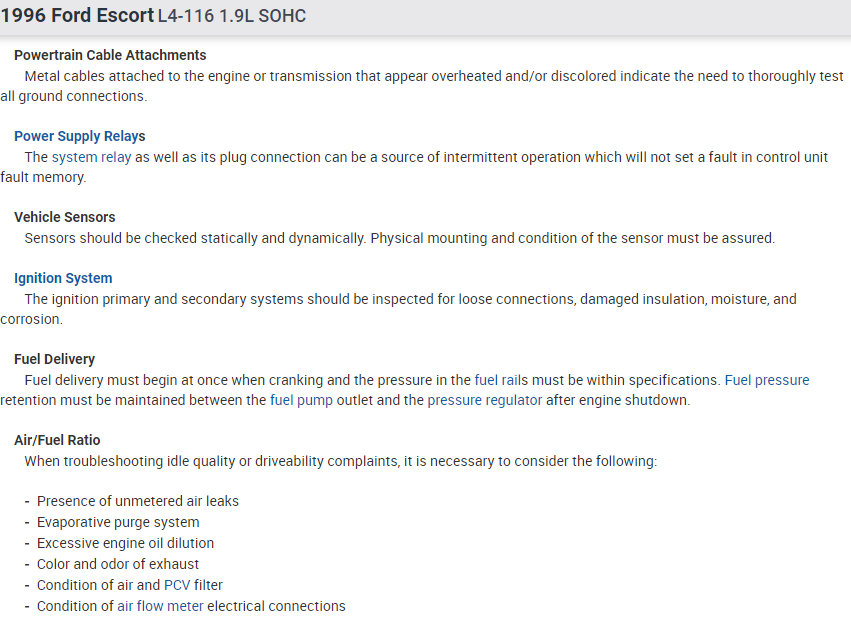
Task: Click the 1996 Ford Escort title
Action: [x=77, y=16]
